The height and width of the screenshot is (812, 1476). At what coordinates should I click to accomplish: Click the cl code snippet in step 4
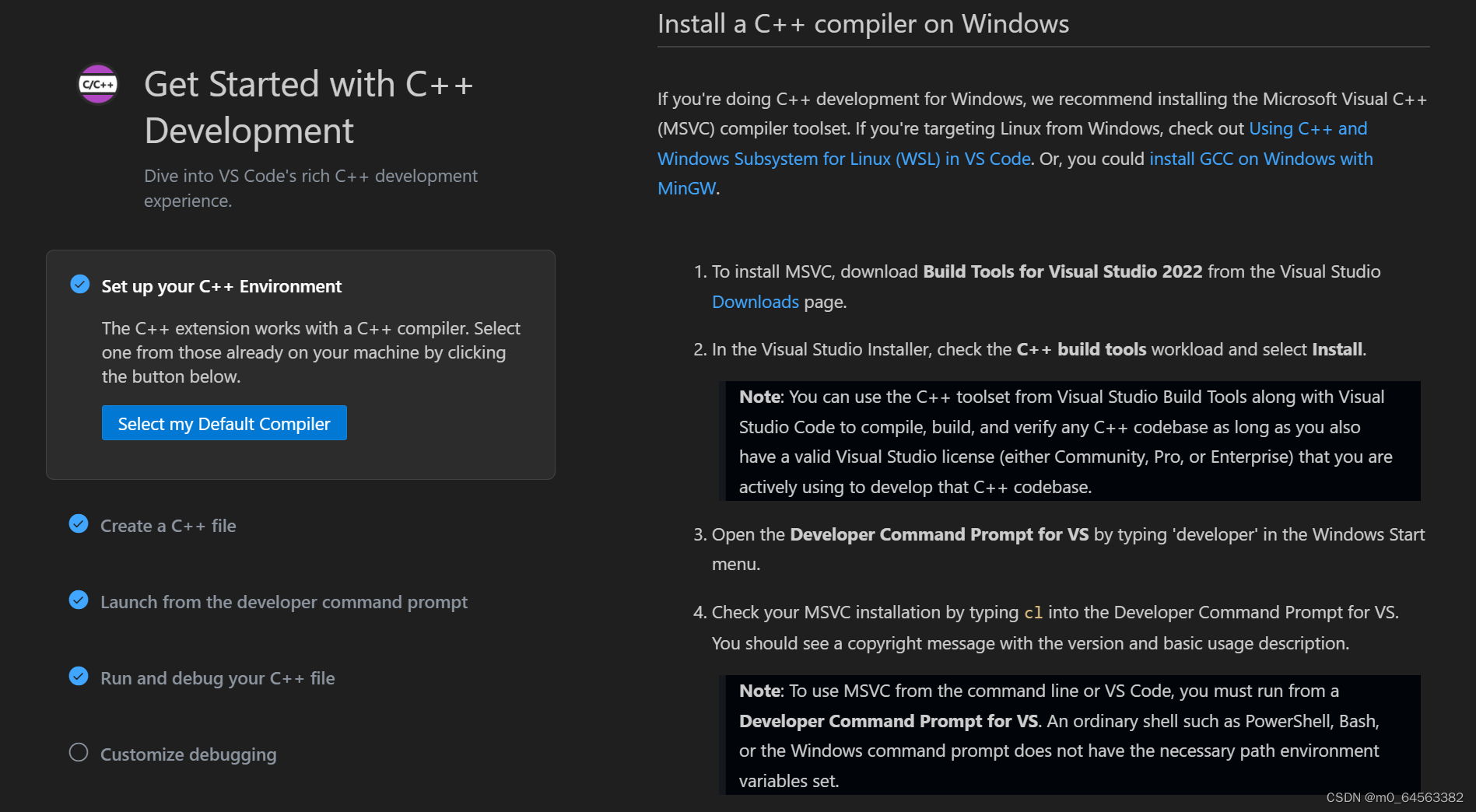[1032, 613]
